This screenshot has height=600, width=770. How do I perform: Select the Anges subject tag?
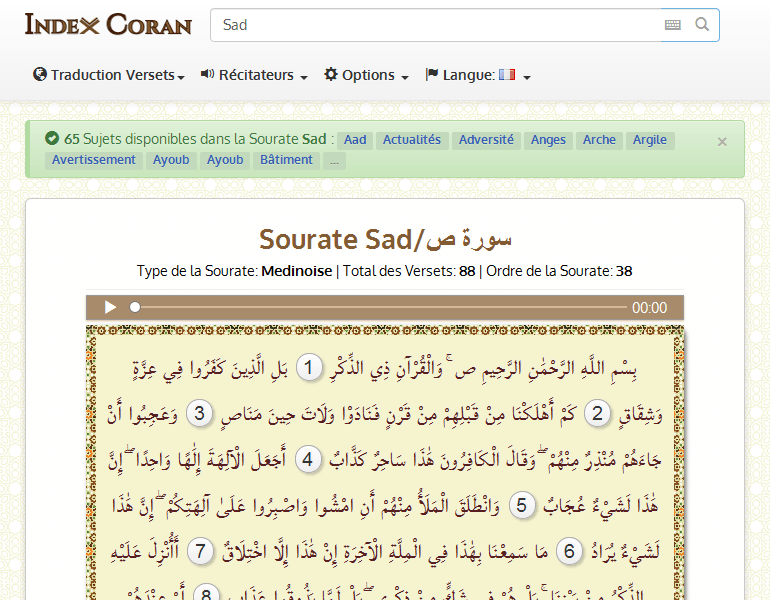tap(548, 140)
